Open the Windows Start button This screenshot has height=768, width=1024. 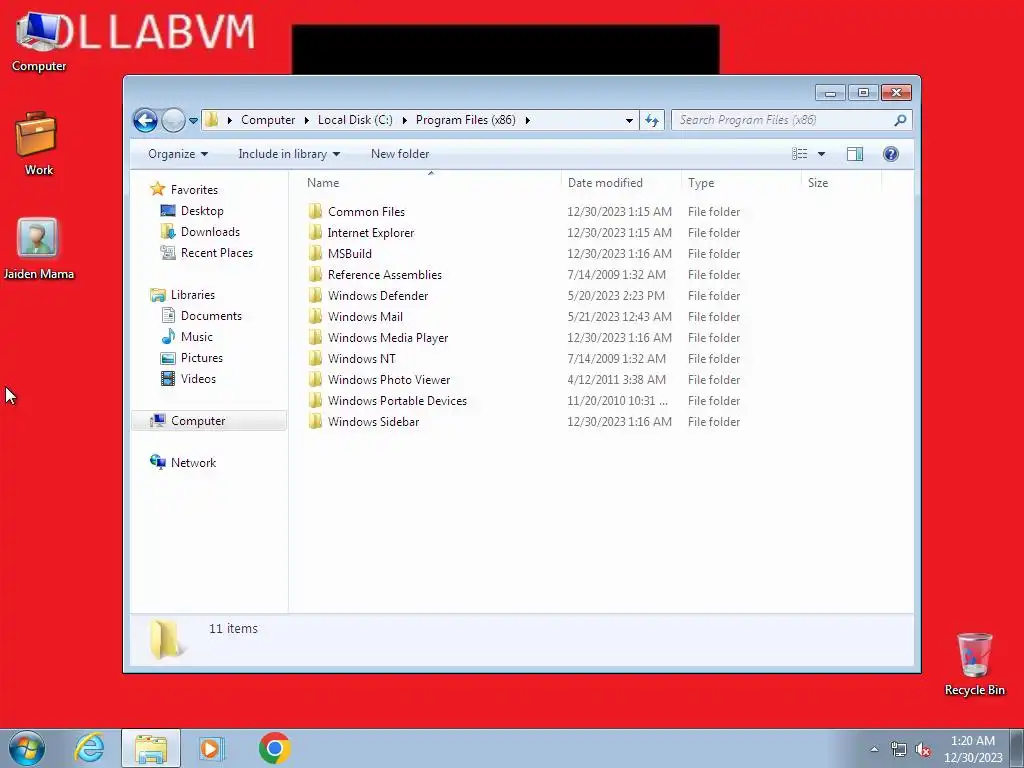tap(27, 748)
